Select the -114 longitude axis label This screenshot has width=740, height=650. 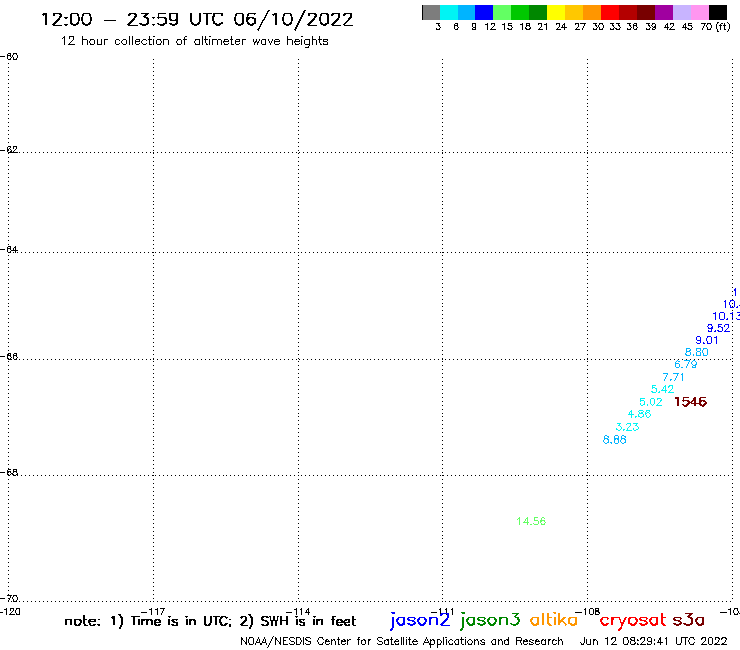[298, 611]
